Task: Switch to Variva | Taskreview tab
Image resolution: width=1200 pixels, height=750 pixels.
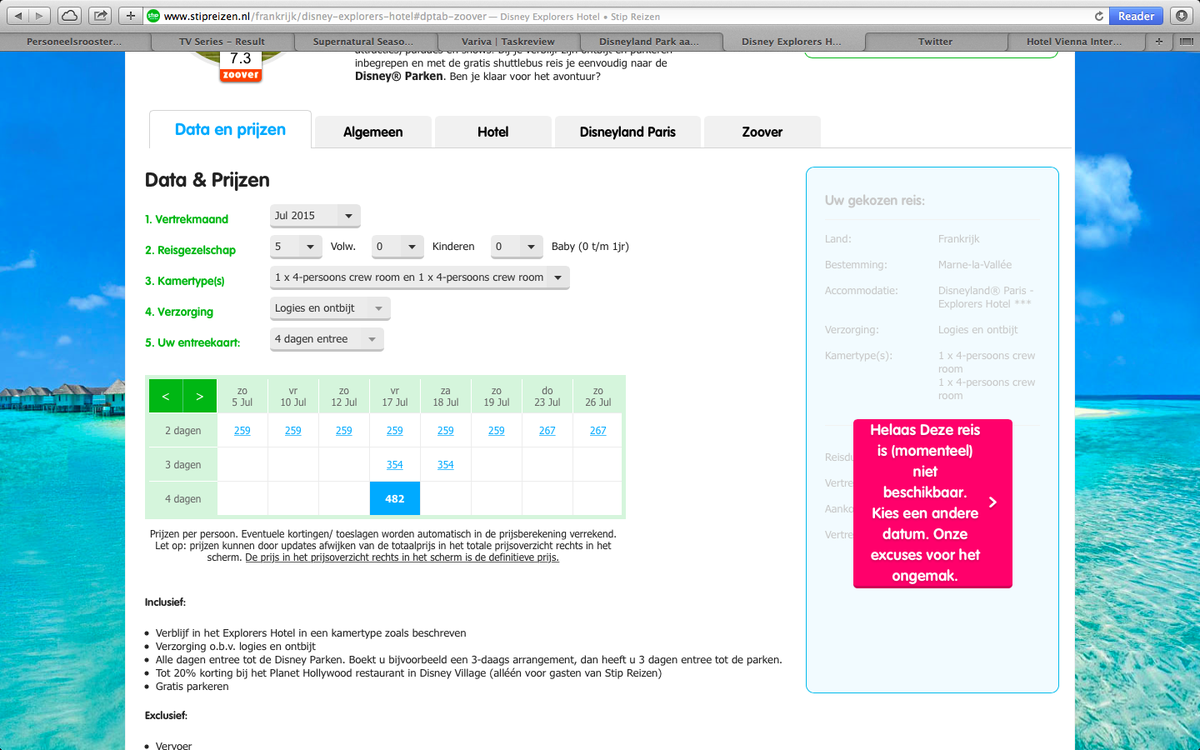Action: pyautogui.click(x=507, y=42)
